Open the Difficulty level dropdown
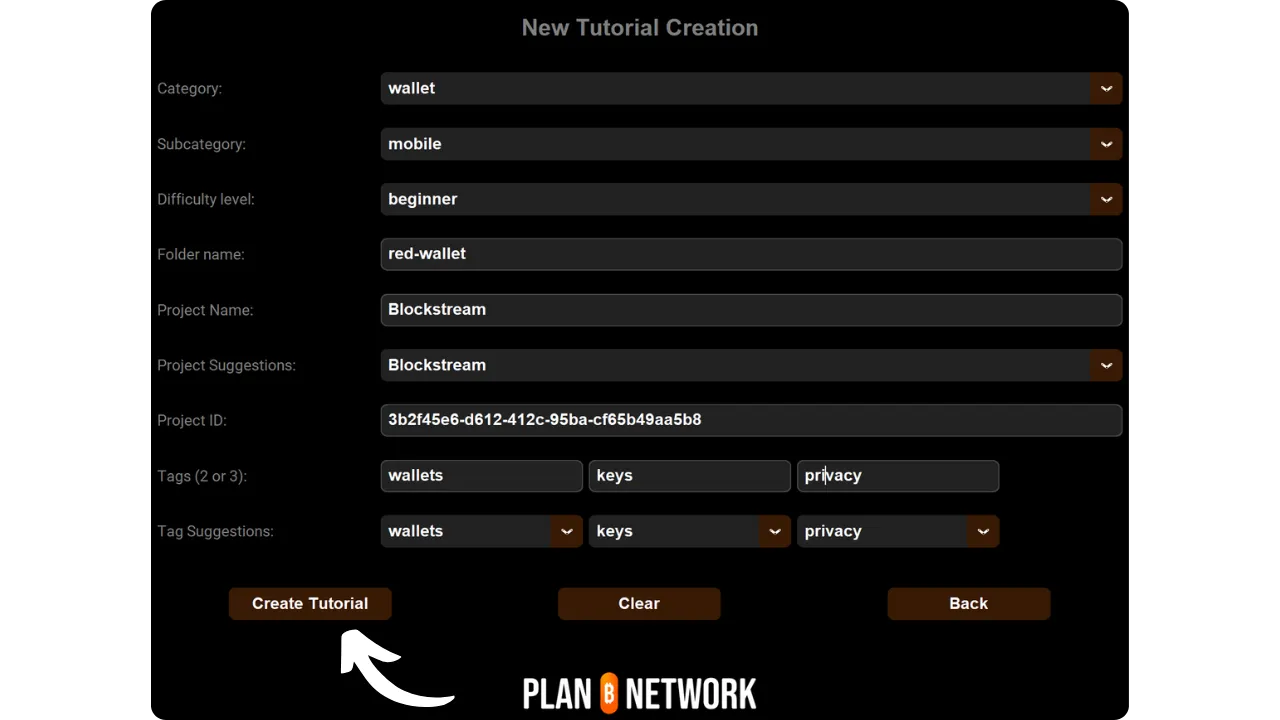The height and width of the screenshot is (720, 1280). [x=1106, y=199]
